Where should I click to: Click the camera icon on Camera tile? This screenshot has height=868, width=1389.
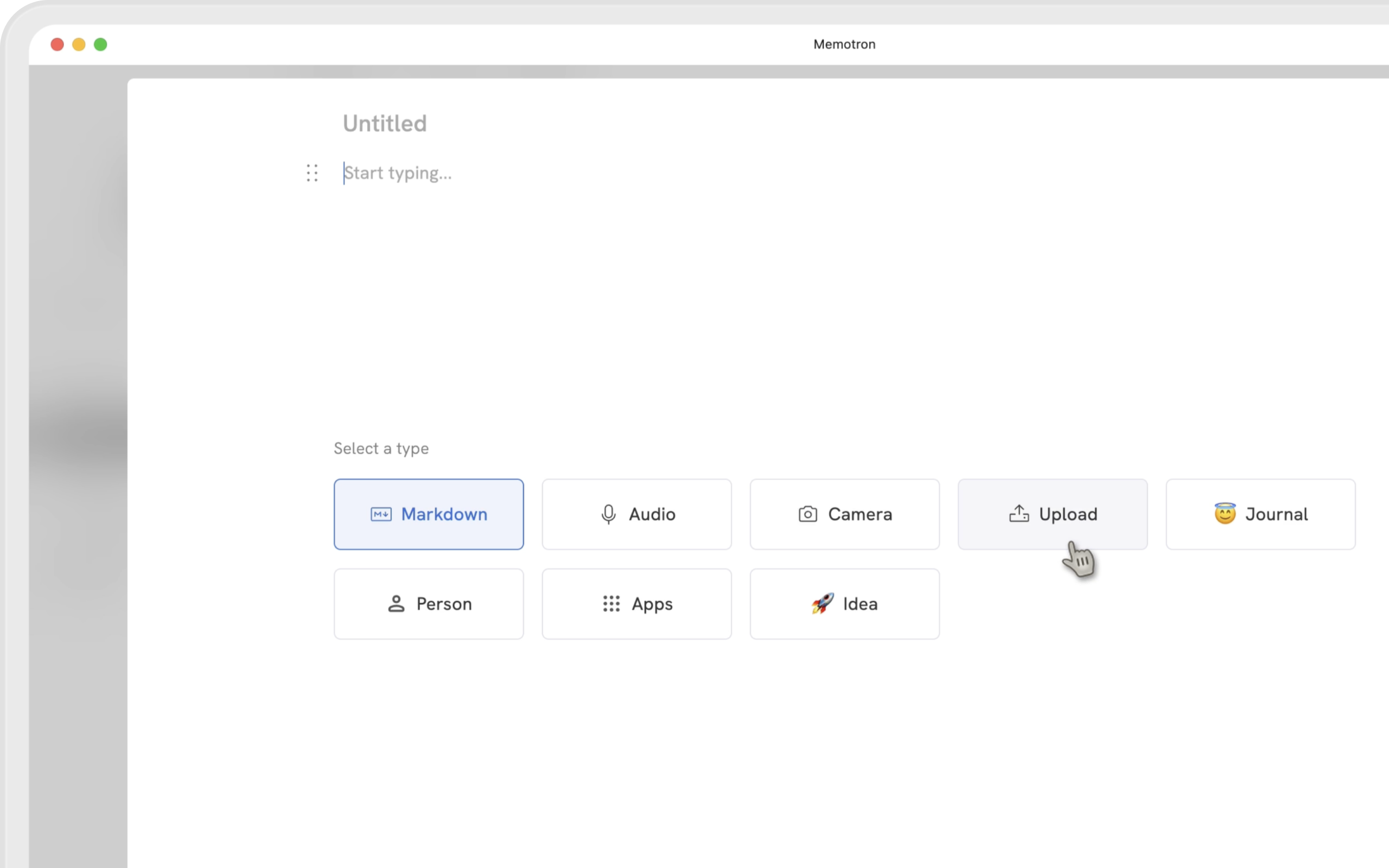807,514
